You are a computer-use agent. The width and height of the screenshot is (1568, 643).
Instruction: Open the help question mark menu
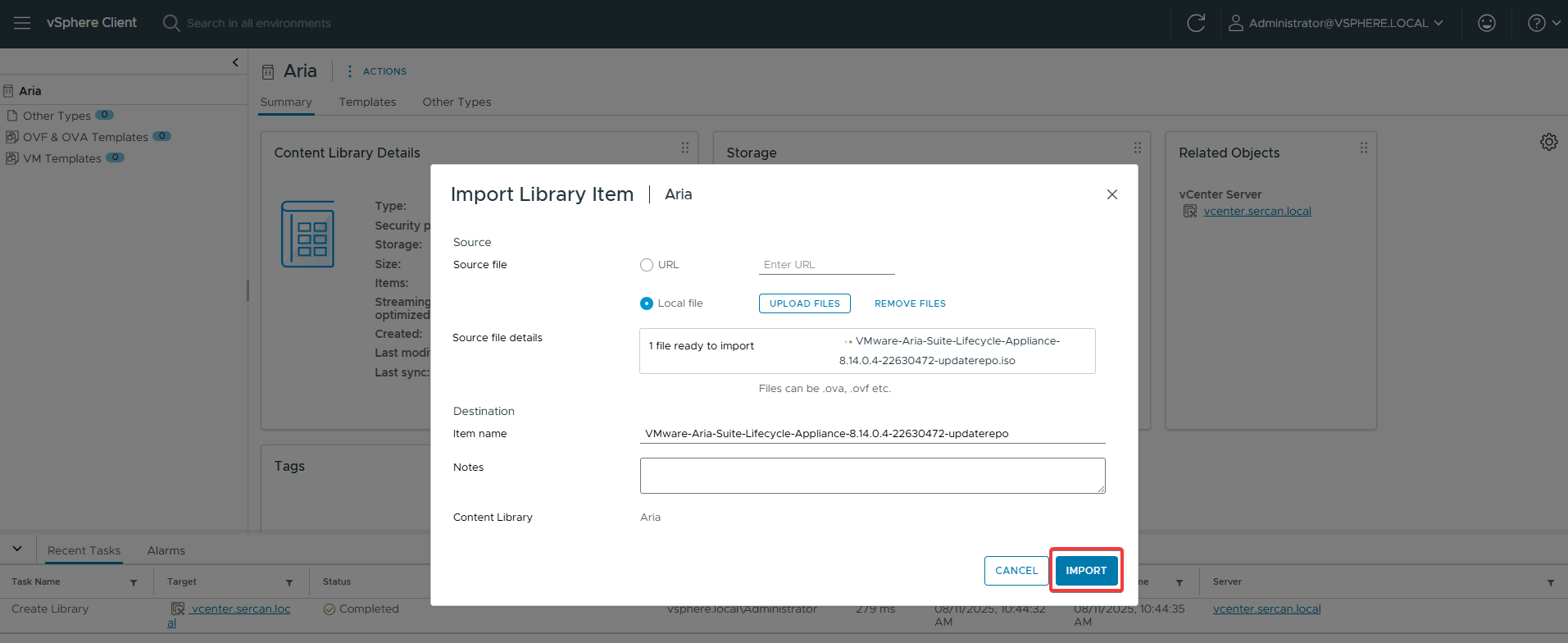(1543, 23)
